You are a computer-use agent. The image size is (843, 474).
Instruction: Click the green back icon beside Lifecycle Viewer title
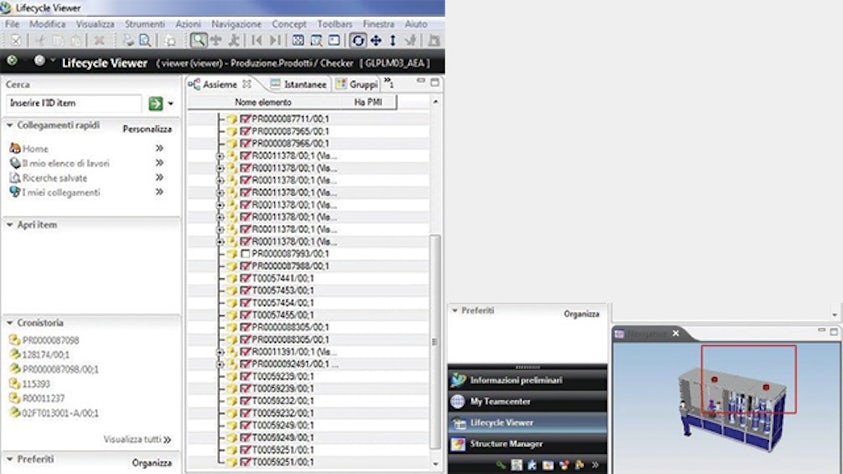(12, 61)
